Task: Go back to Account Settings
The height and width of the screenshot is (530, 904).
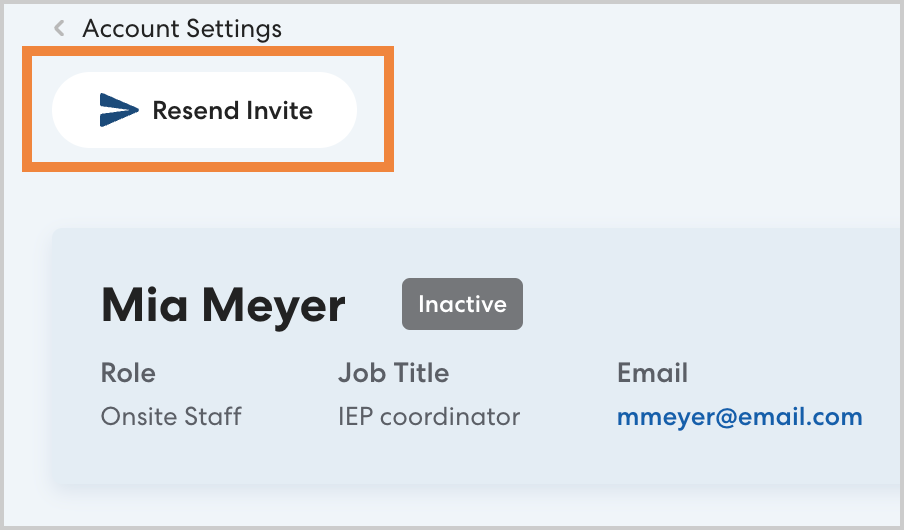Action: coord(181,29)
